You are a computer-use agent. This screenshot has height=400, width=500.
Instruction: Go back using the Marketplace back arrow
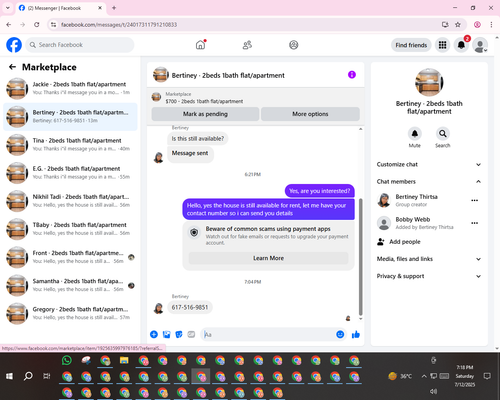point(12,67)
